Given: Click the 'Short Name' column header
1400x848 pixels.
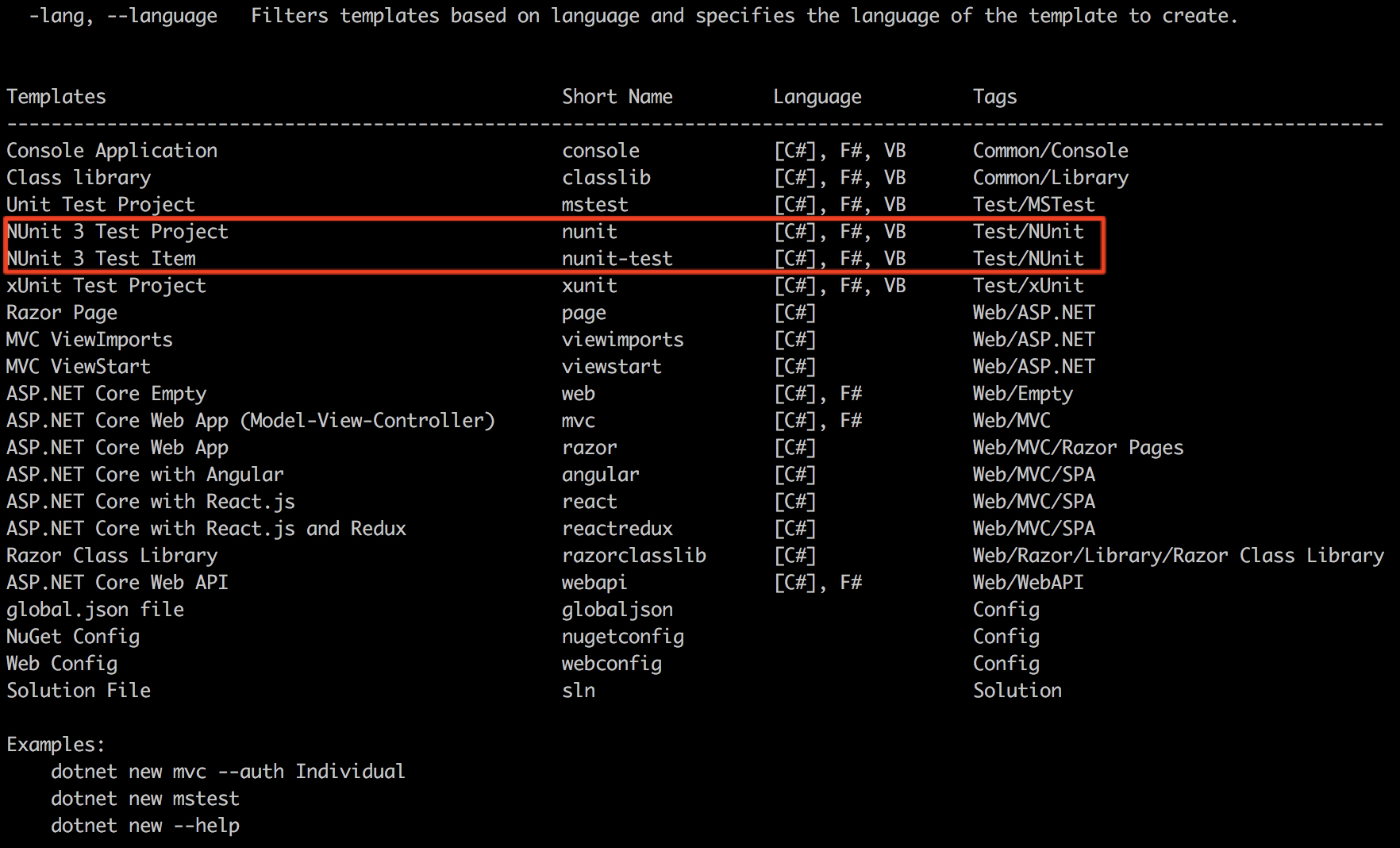Looking at the screenshot, I should [x=617, y=97].
